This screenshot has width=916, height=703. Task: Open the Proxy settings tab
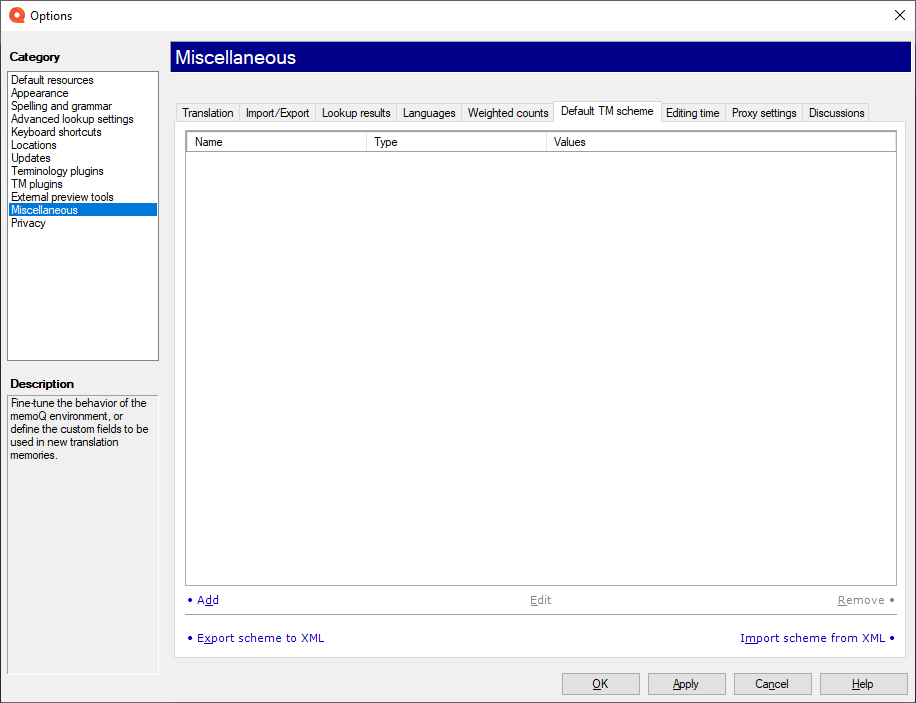pyautogui.click(x=763, y=112)
